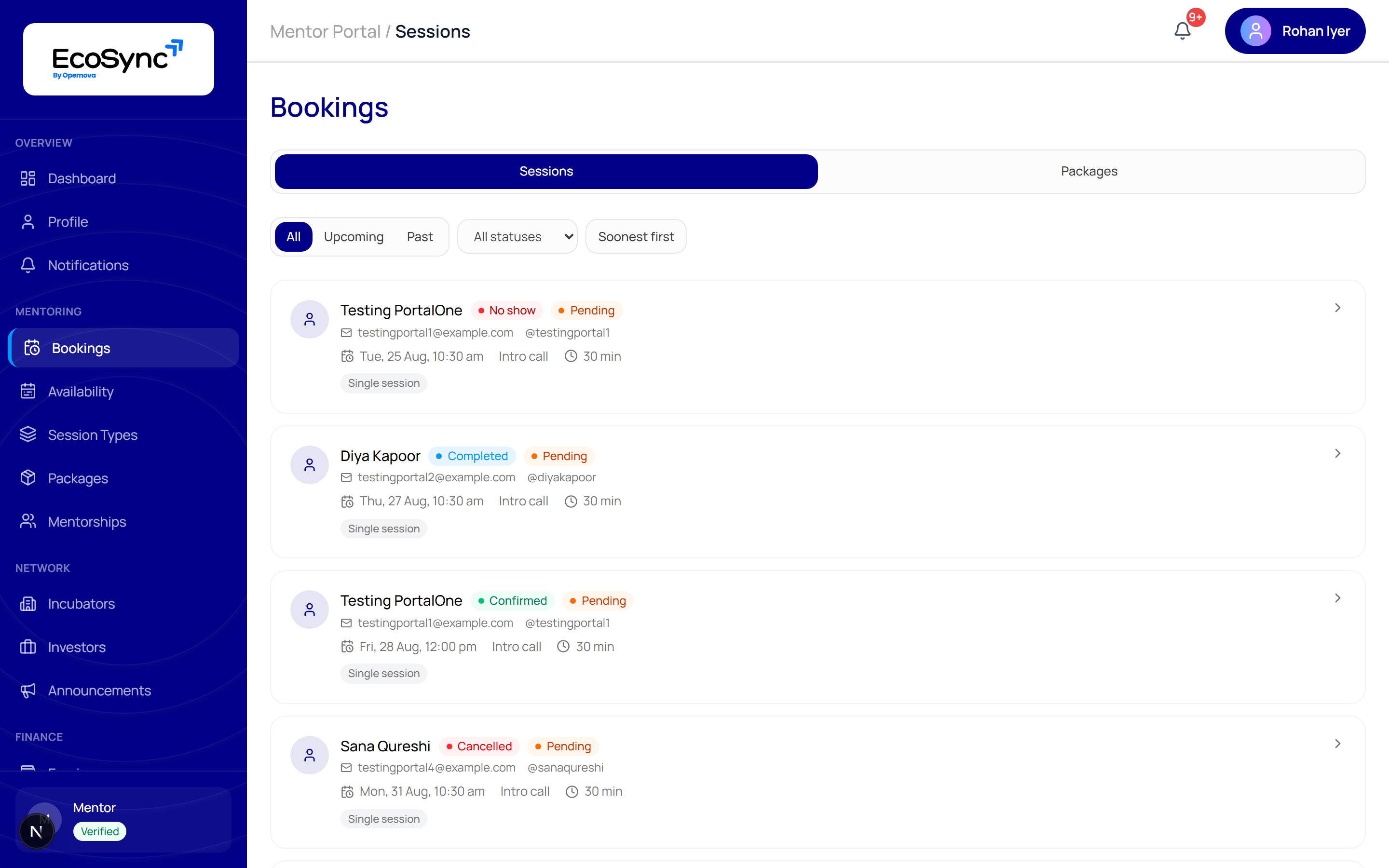Viewport: 1389px width, 868px height.
Task: Expand Sana Qureshi booking chevron
Action: coord(1337,744)
